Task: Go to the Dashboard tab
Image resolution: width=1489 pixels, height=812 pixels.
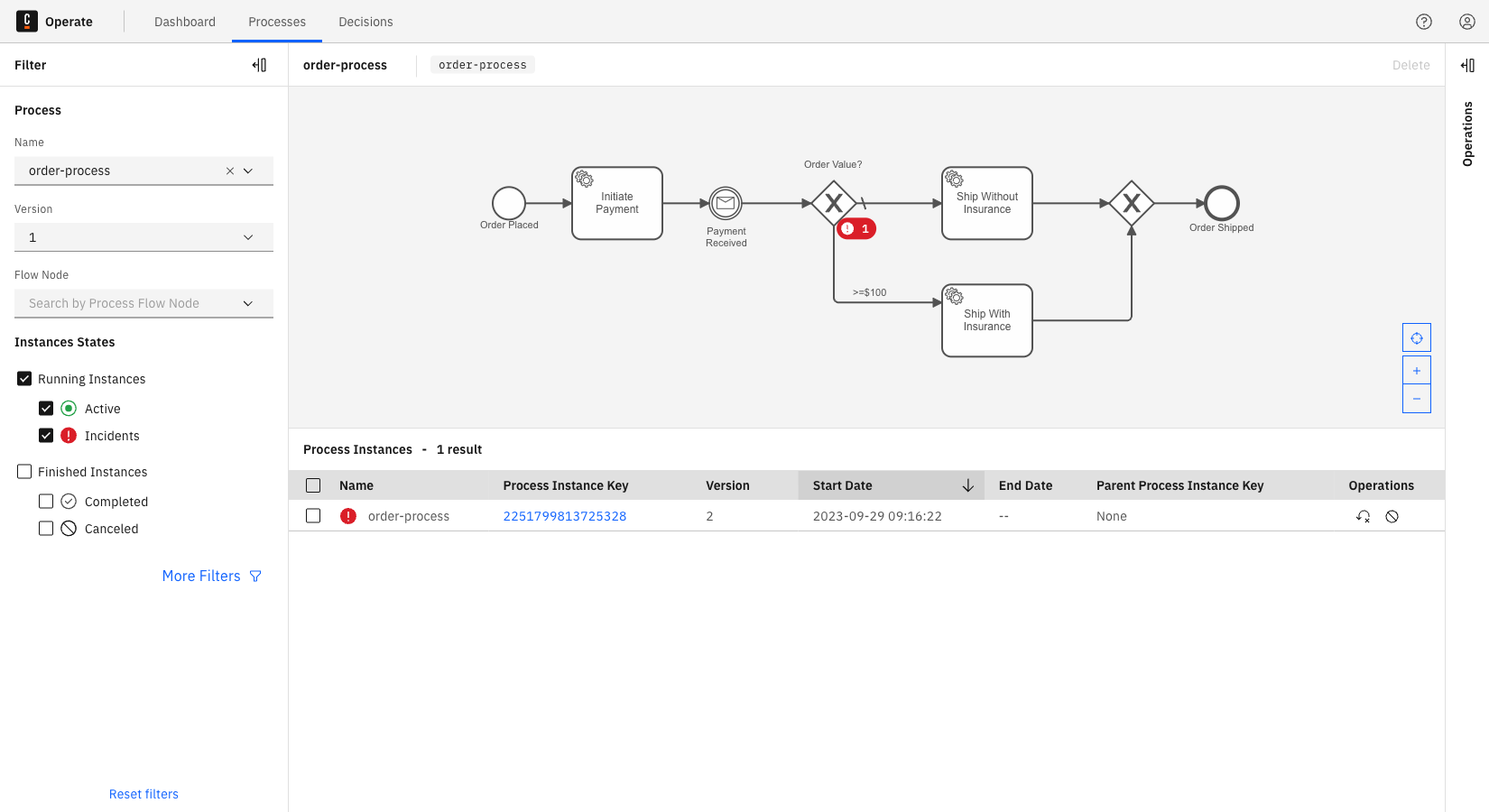Action: (x=185, y=22)
